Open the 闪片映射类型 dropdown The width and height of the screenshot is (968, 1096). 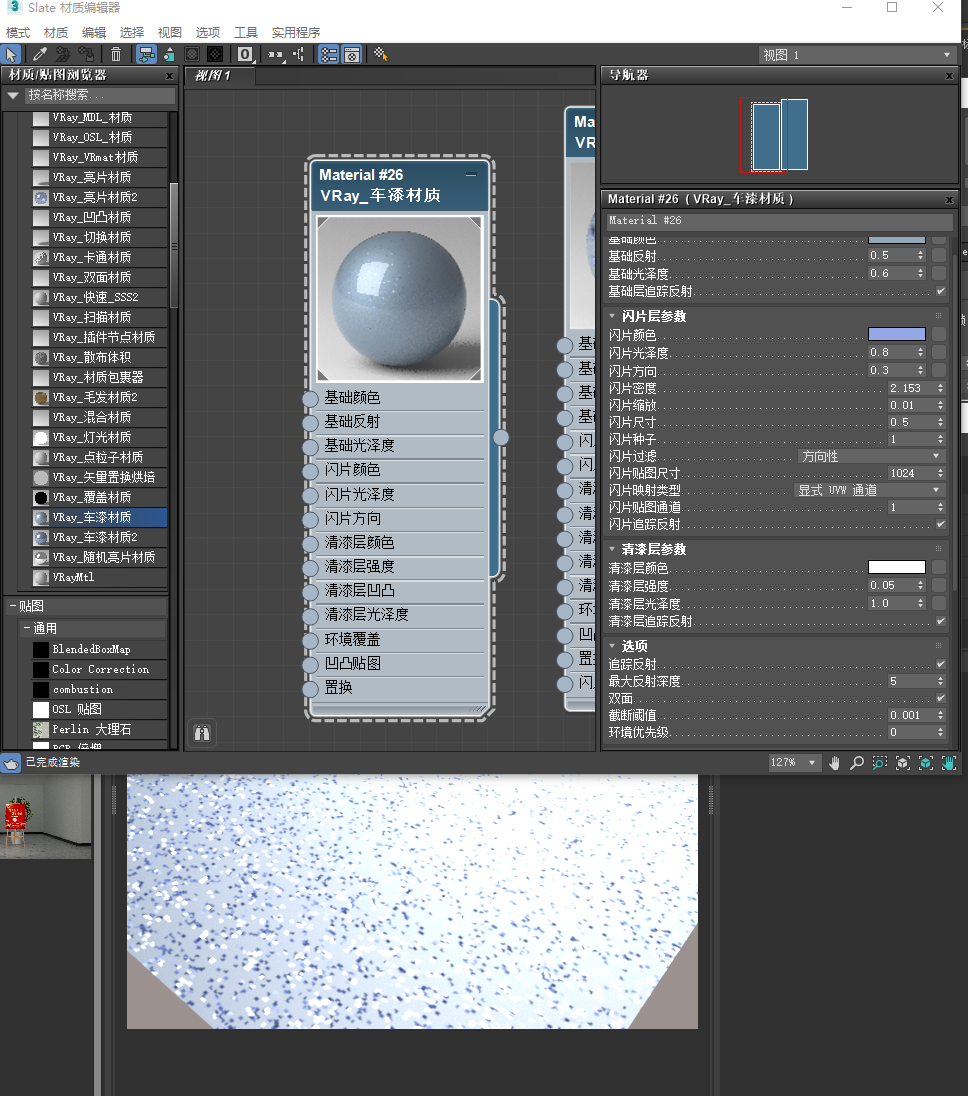click(x=869, y=490)
